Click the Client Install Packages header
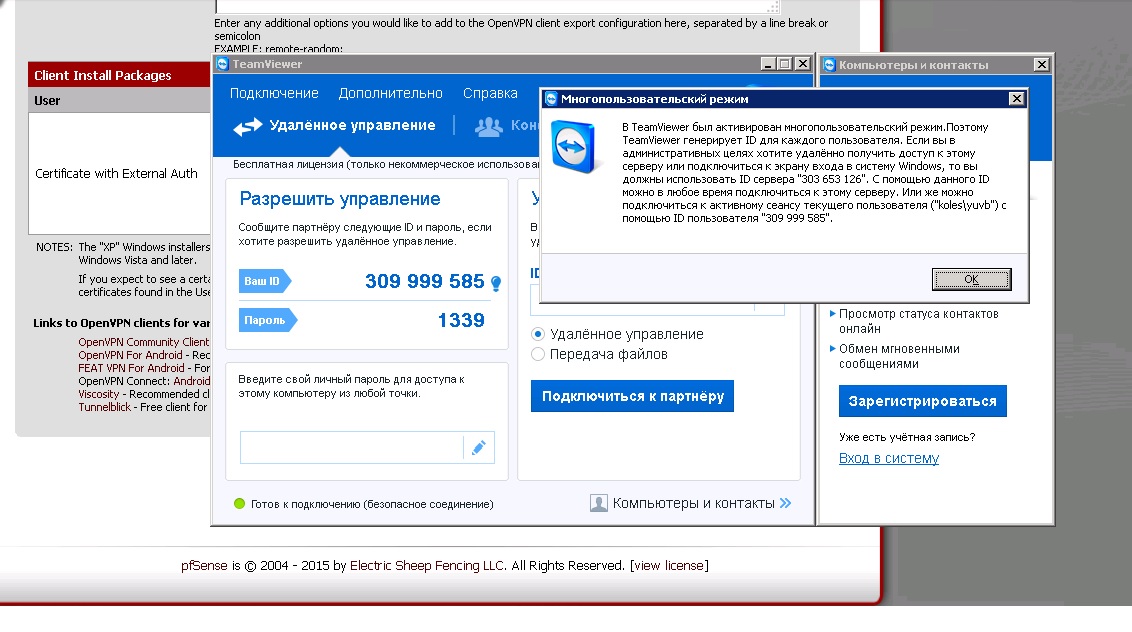Viewport: 1132px width, 632px height. click(x=103, y=75)
